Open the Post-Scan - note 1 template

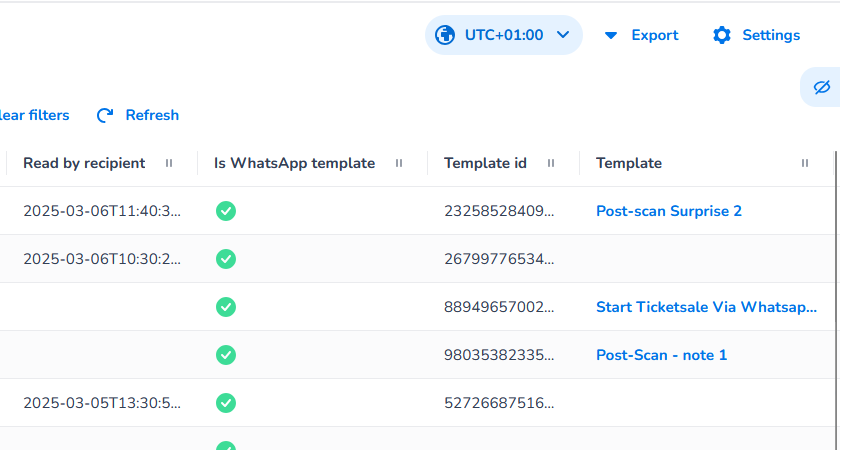tap(661, 355)
